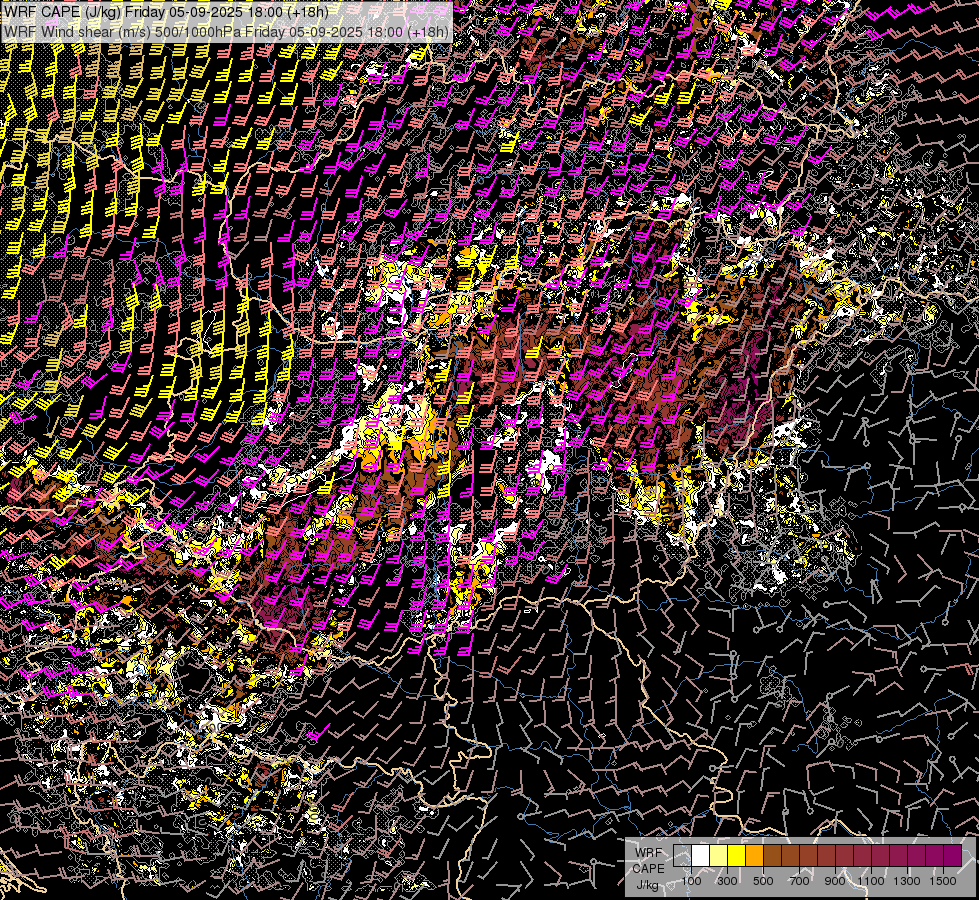Click the legend value 900

click(835, 881)
